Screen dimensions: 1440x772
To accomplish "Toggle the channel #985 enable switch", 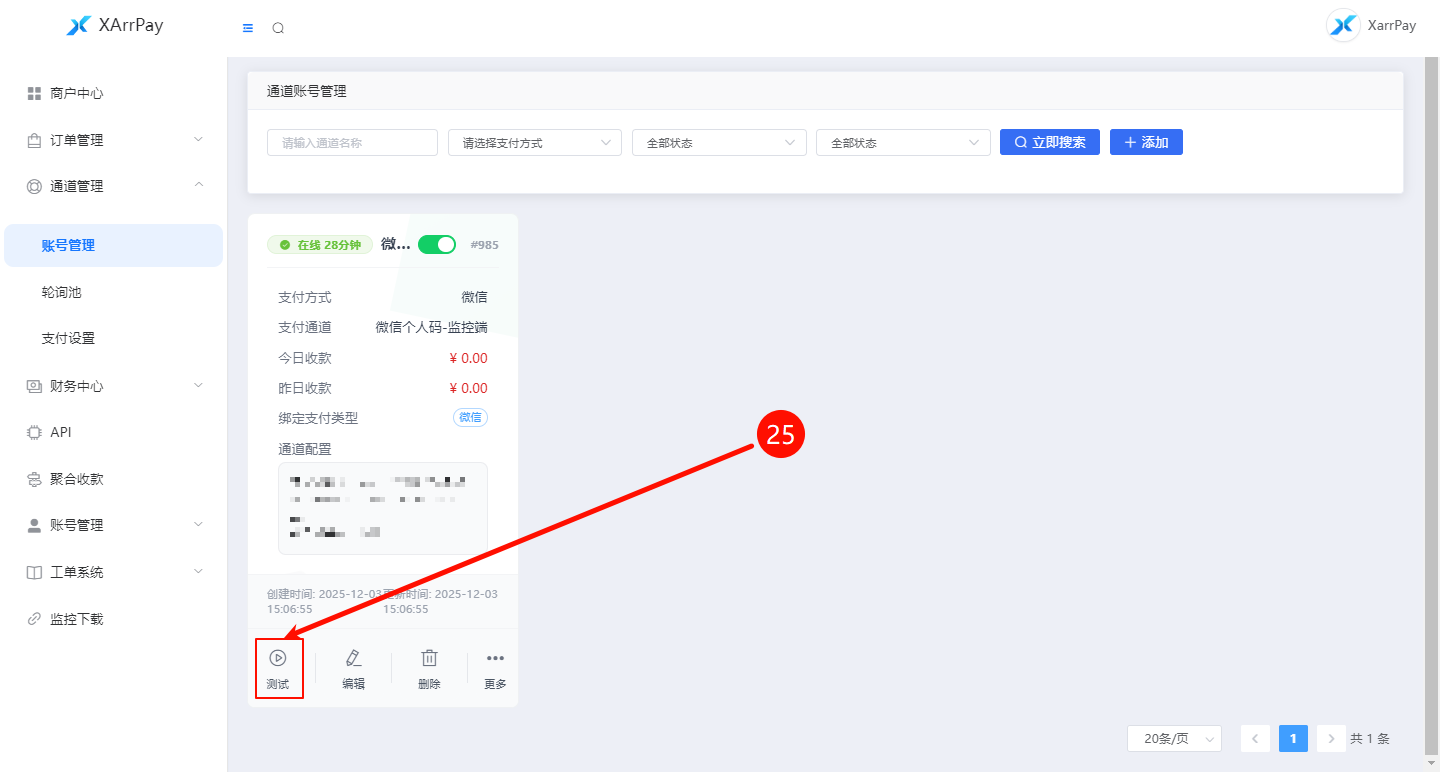I will [x=436, y=244].
